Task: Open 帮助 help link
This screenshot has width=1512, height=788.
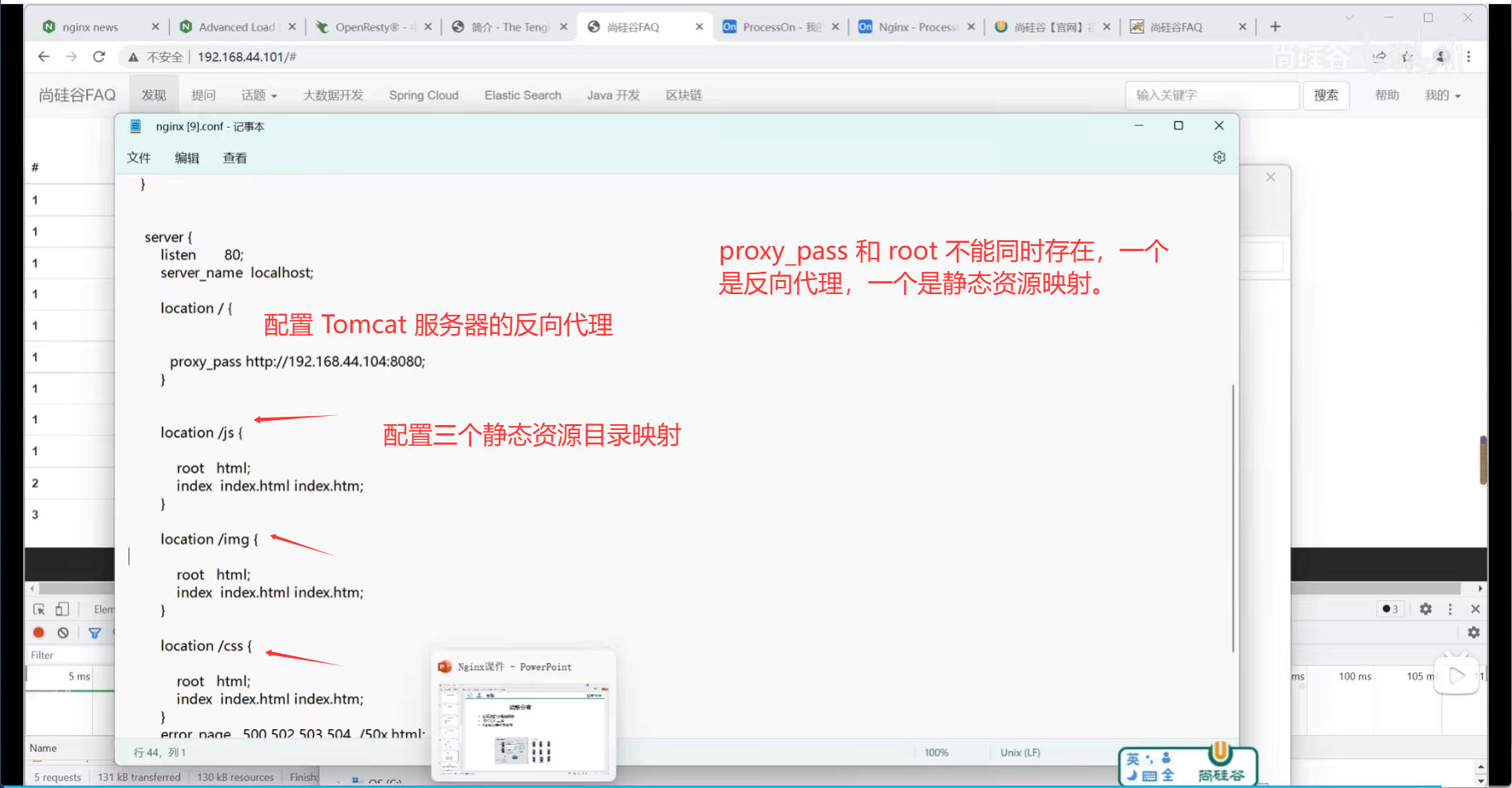Action: 1387,95
